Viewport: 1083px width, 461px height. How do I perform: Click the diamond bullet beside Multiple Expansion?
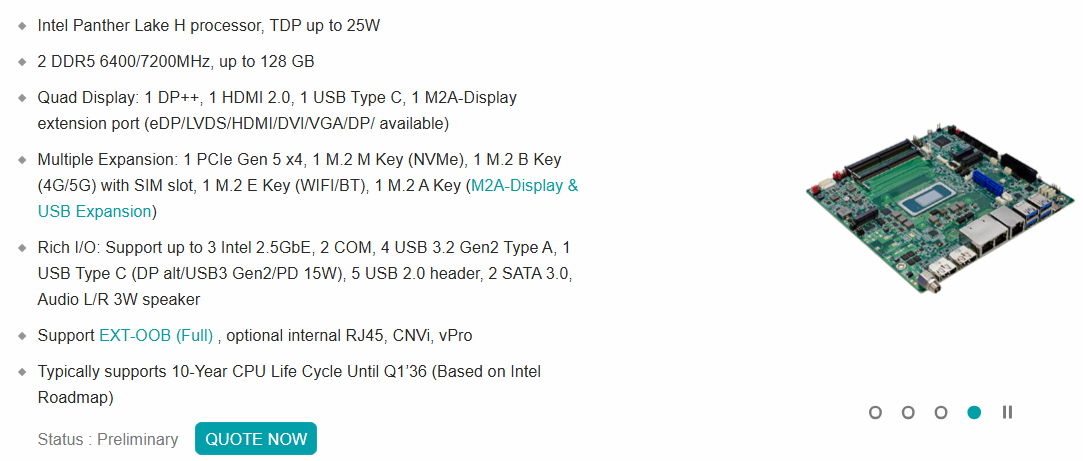[x=23, y=160]
